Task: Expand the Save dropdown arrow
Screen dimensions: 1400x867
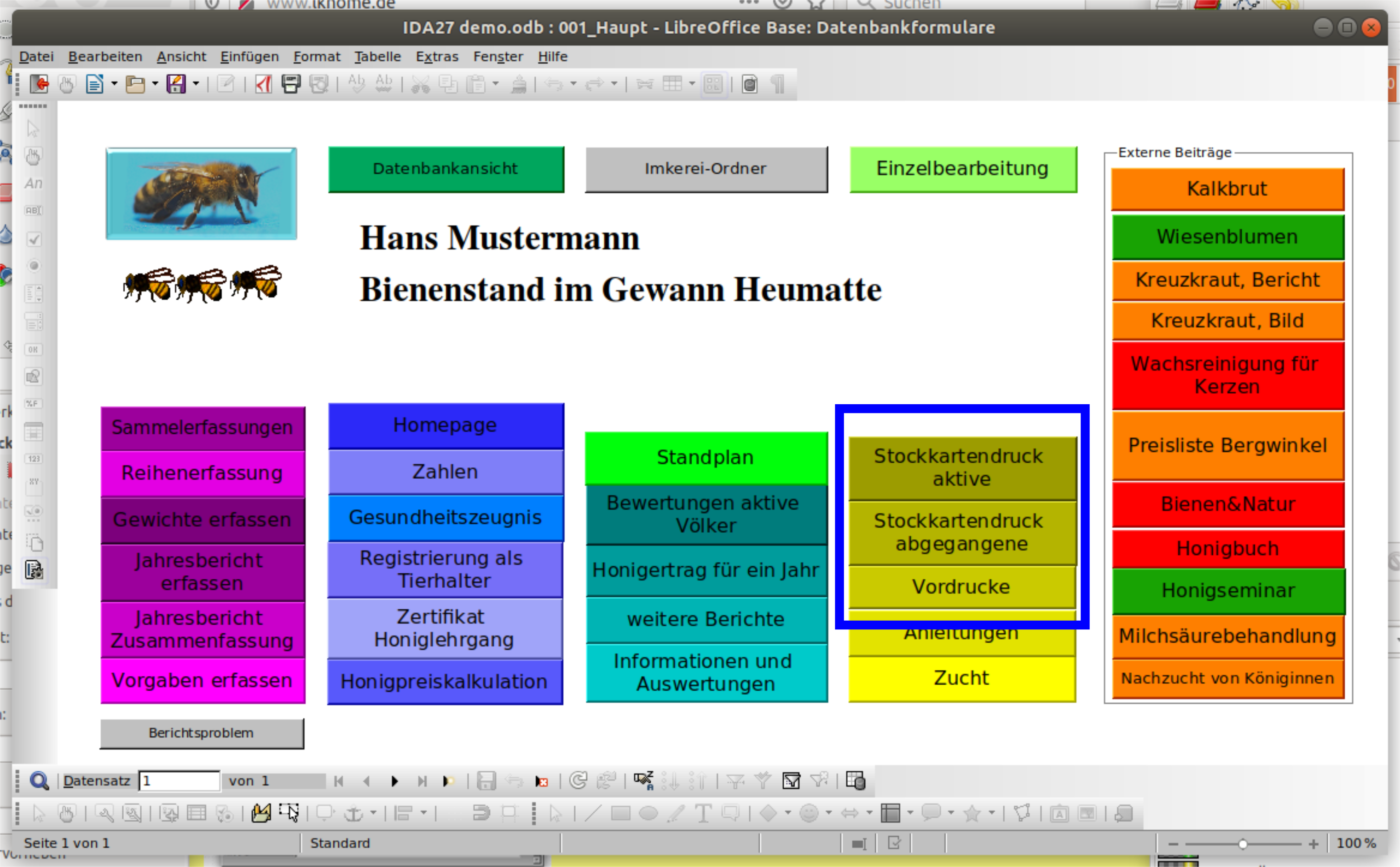Action: click(x=196, y=84)
